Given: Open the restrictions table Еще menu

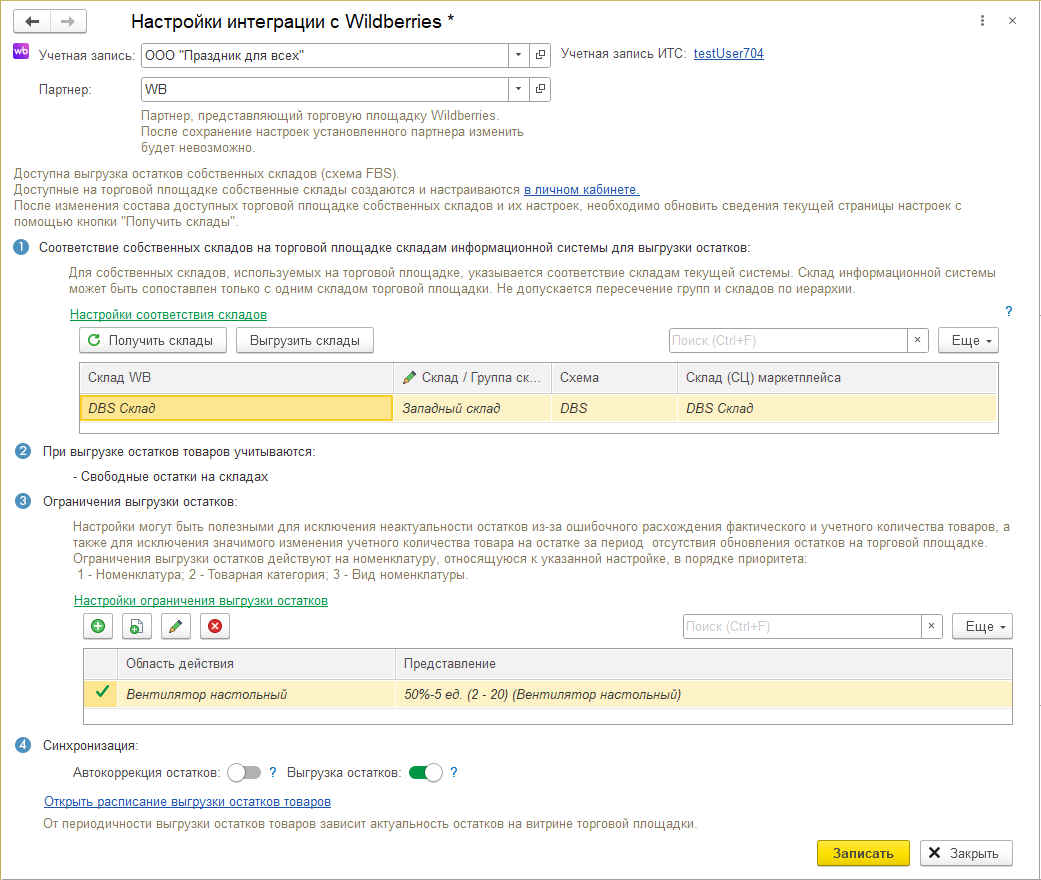Looking at the screenshot, I should pos(981,626).
